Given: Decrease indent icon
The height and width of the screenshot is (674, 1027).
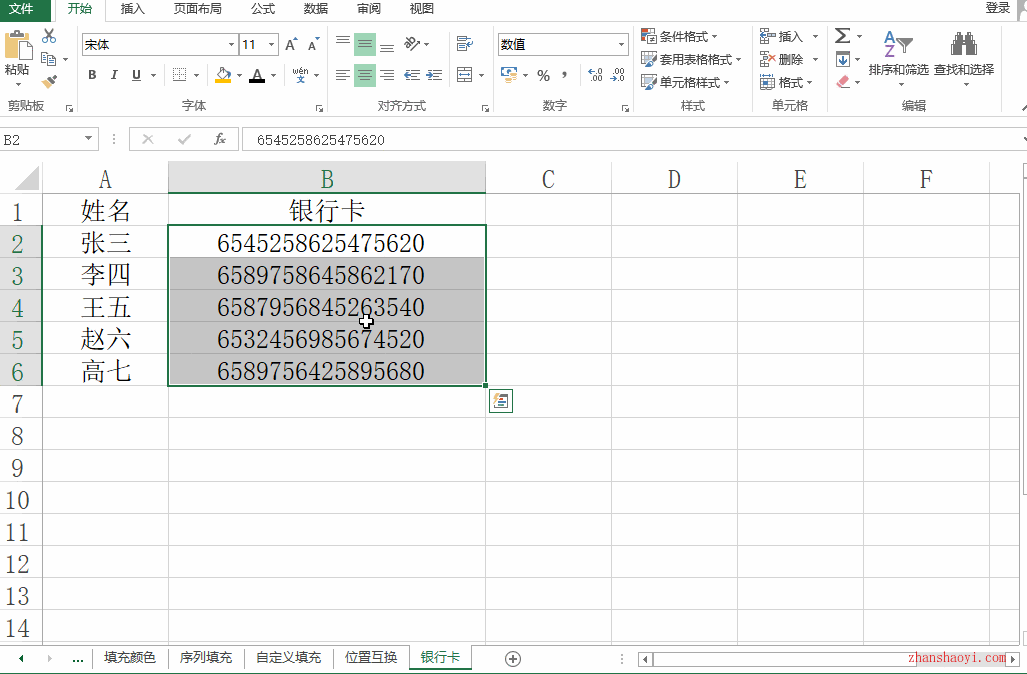Looking at the screenshot, I should click(412, 75).
